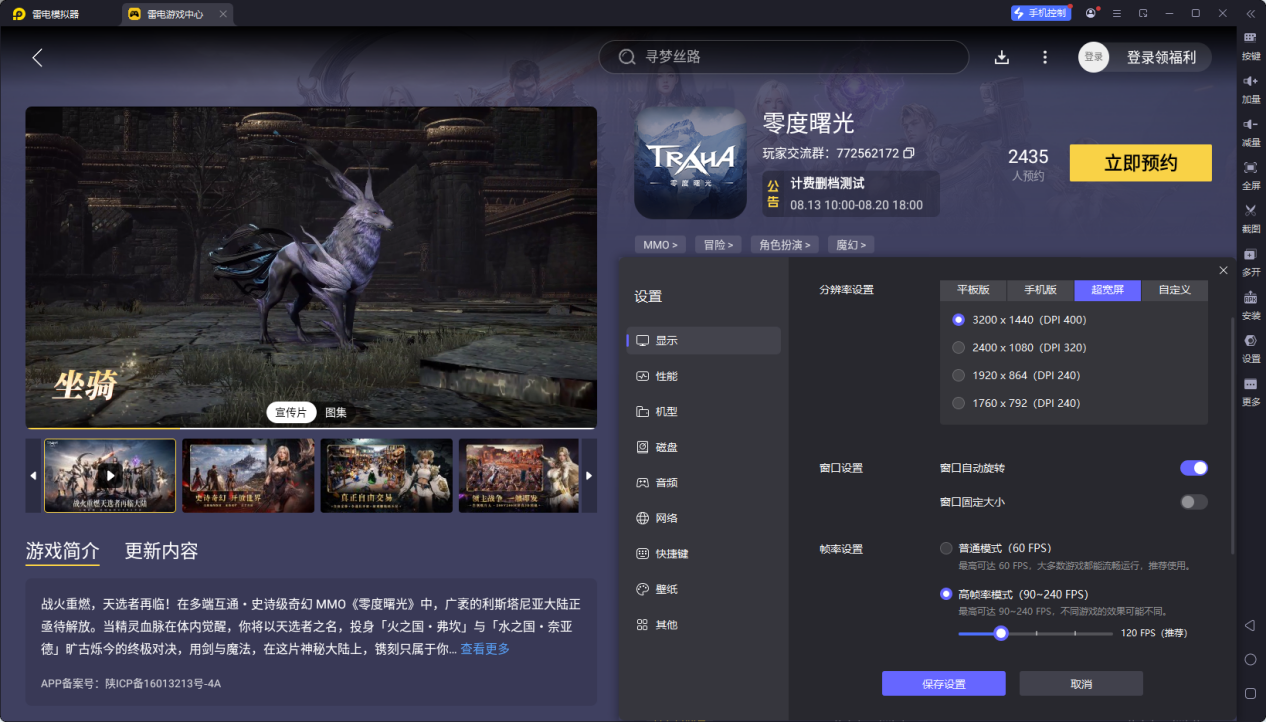Click the FPS slider handle
Image resolution: width=1266 pixels, height=722 pixels.
1000,633
